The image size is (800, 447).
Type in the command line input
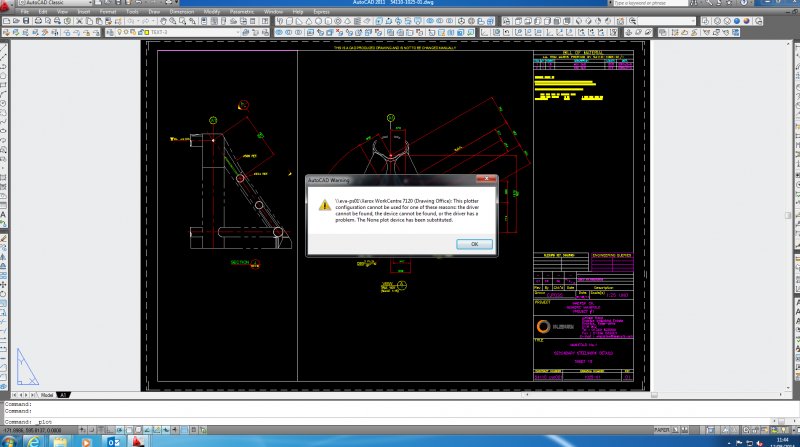(200, 422)
